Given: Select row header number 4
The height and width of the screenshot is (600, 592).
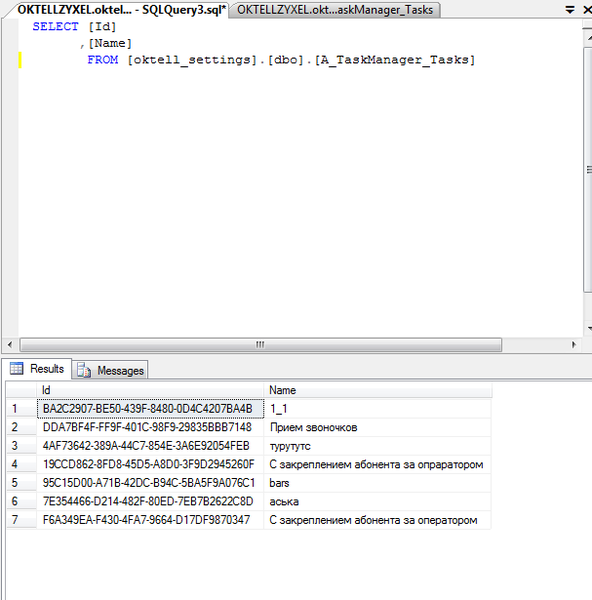Looking at the screenshot, I should click(x=21, y=464).
